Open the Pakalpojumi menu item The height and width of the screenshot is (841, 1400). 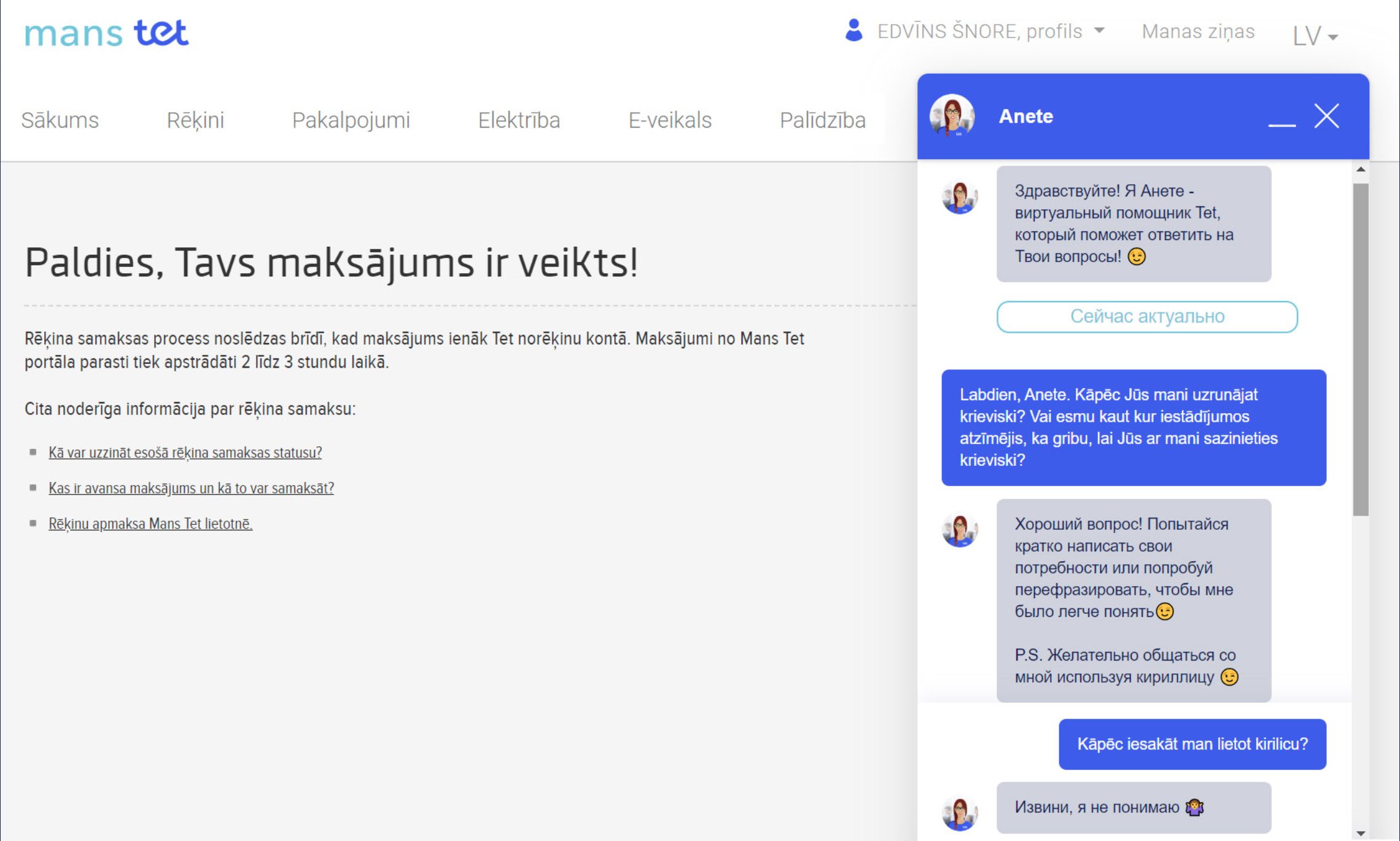pyautogui.click(x=351, y=120)
